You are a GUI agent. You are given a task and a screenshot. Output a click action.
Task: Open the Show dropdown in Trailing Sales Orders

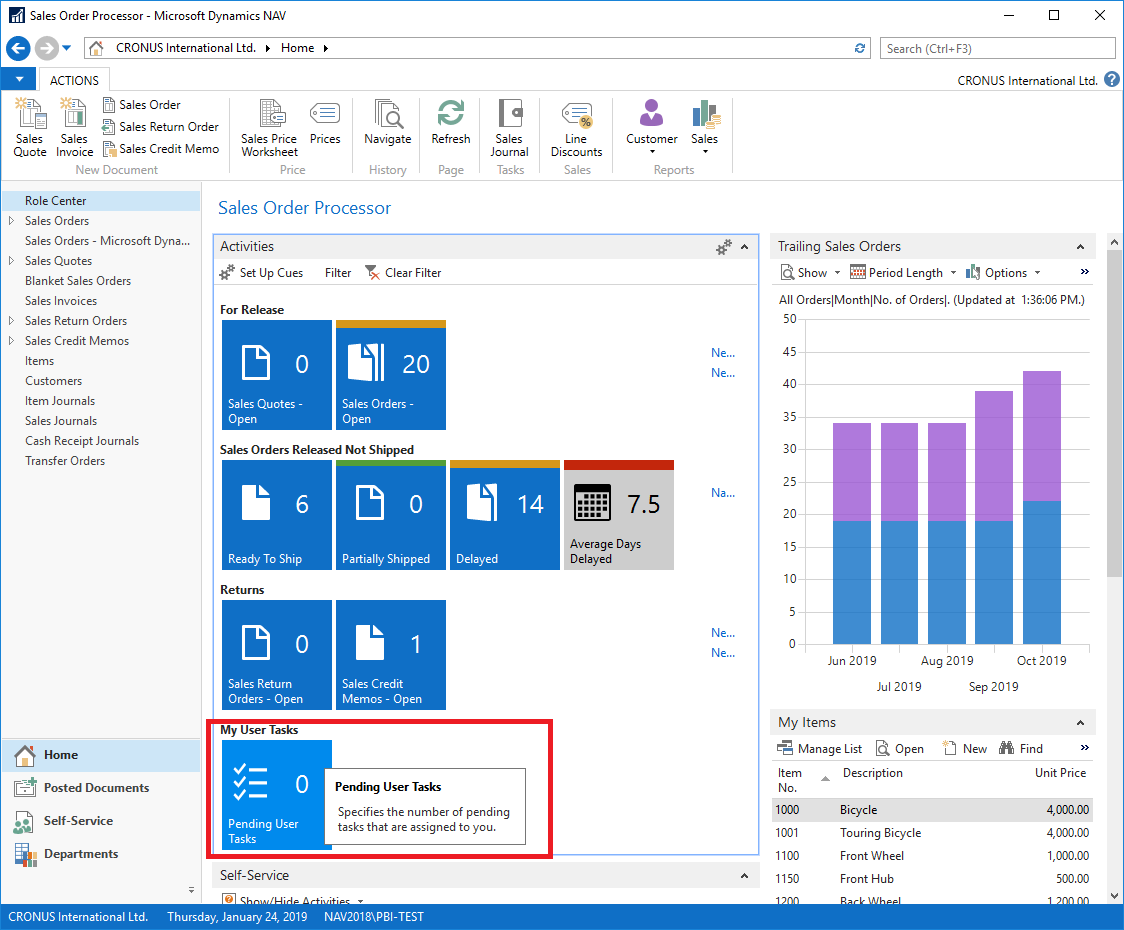click(x=810, y=273)
